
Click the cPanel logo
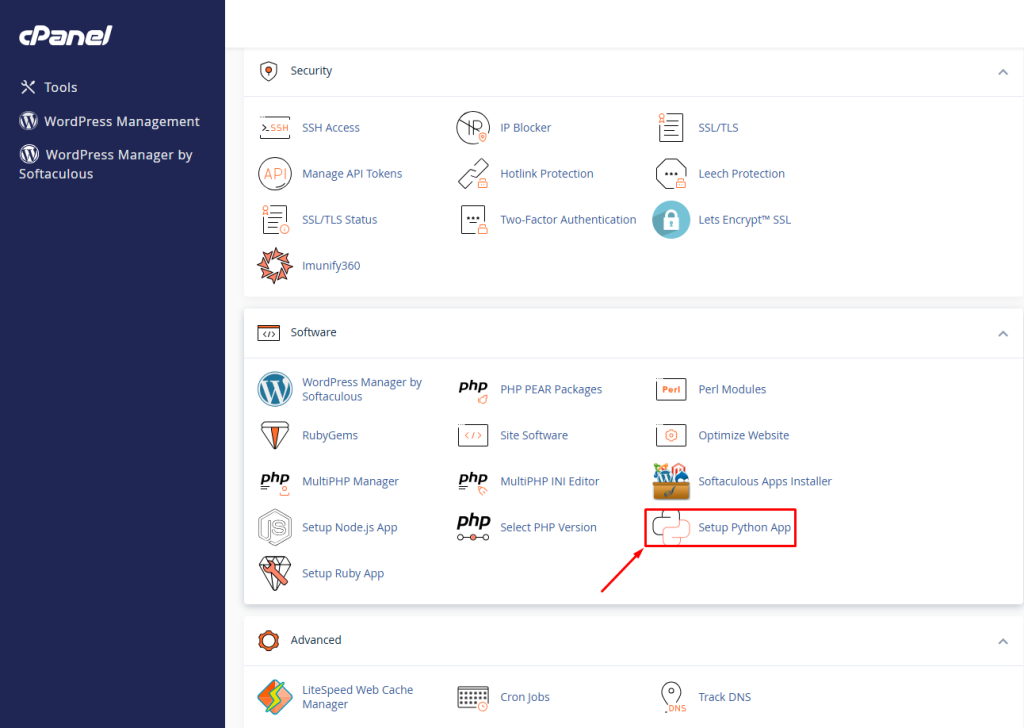pyautogui.click(x=65, y=36)
